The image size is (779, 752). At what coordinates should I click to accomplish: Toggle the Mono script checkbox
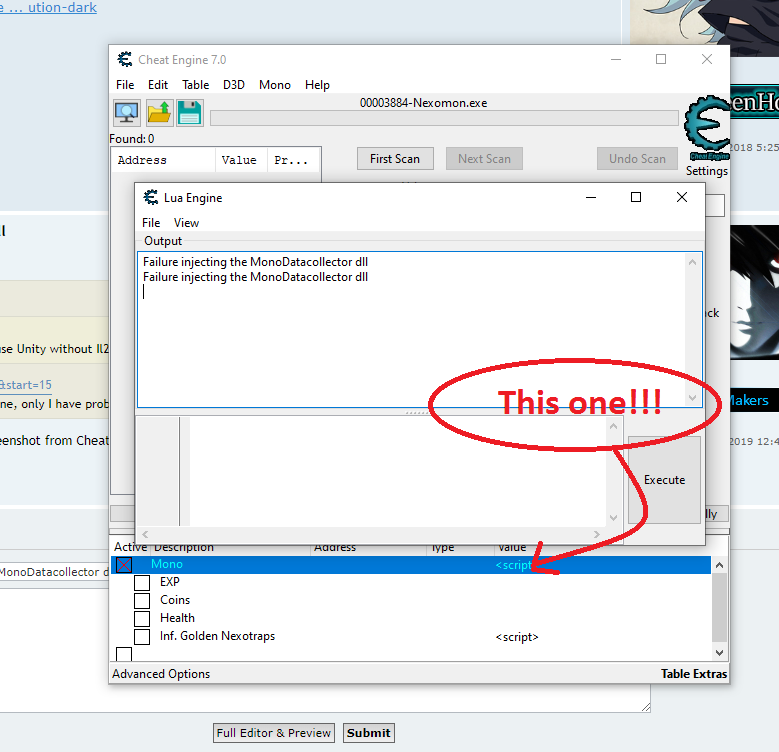pyautogui.click(x=124, y=565)
